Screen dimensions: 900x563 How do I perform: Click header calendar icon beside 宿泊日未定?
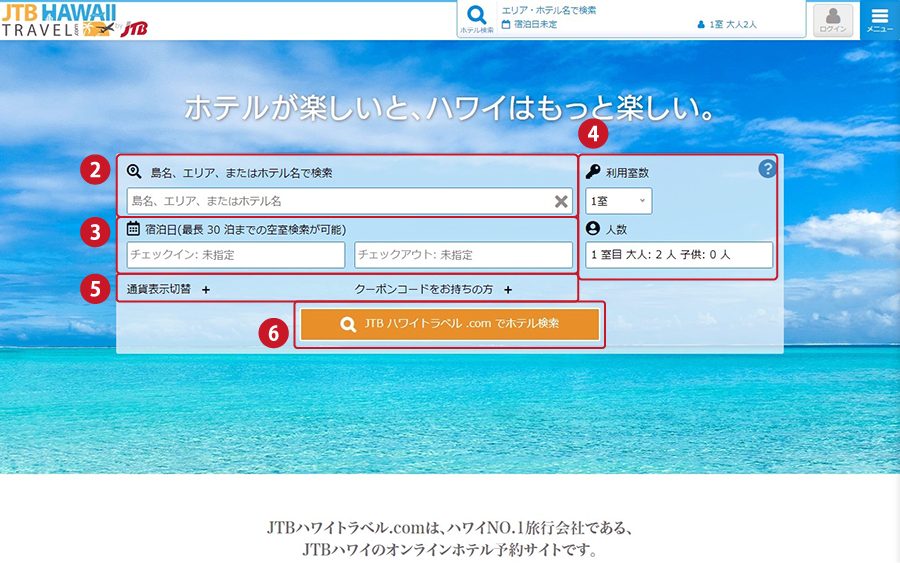click(506, 25)
